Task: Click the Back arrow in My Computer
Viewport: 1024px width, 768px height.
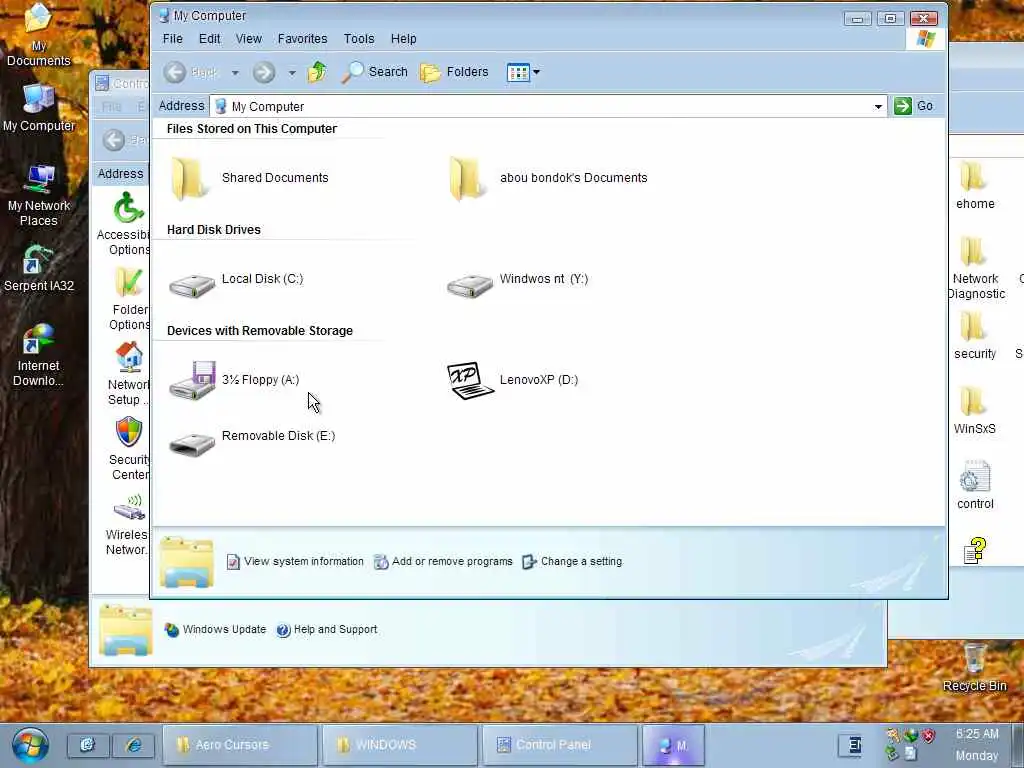Action: point(175,72)
